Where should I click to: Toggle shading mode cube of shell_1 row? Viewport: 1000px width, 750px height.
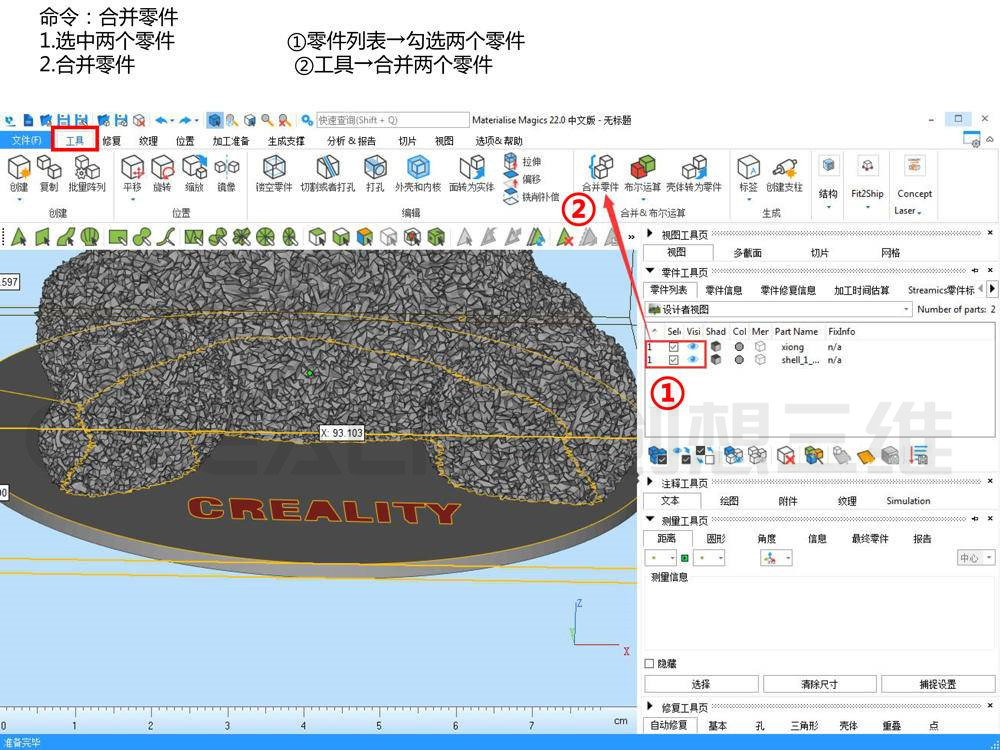click(716, 360)
